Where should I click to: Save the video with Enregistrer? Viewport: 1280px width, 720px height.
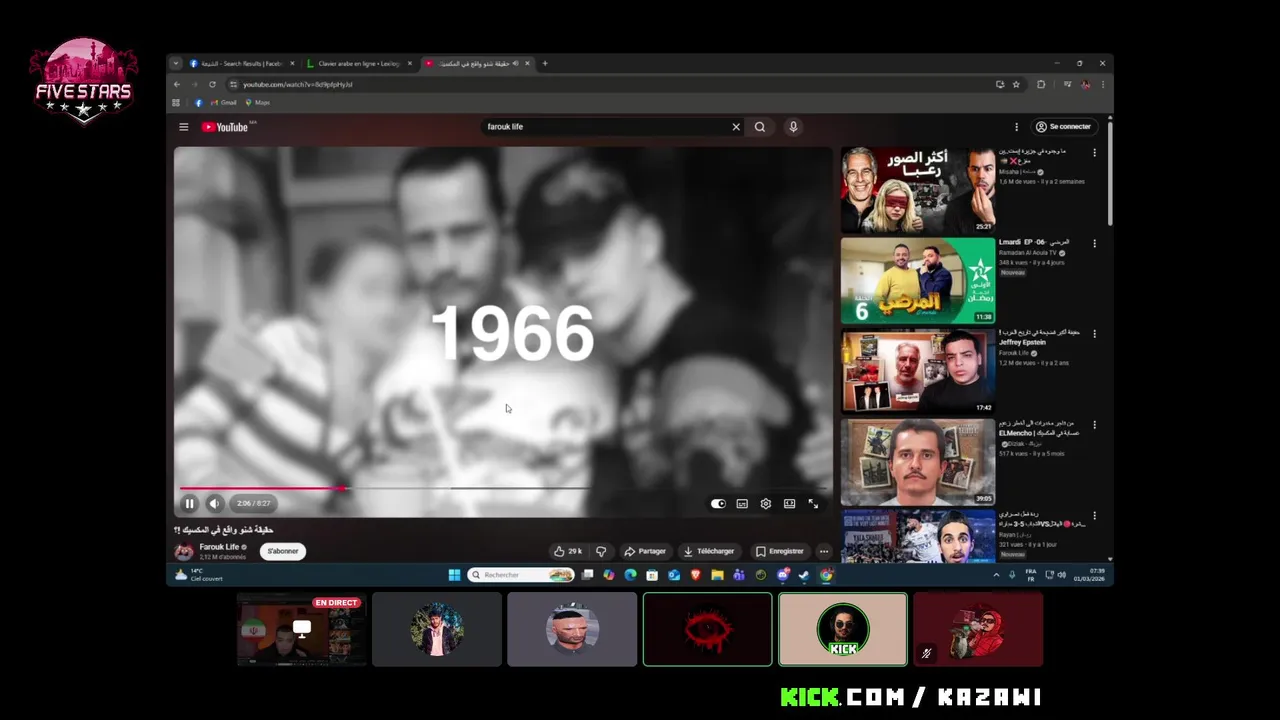[780, 551]
